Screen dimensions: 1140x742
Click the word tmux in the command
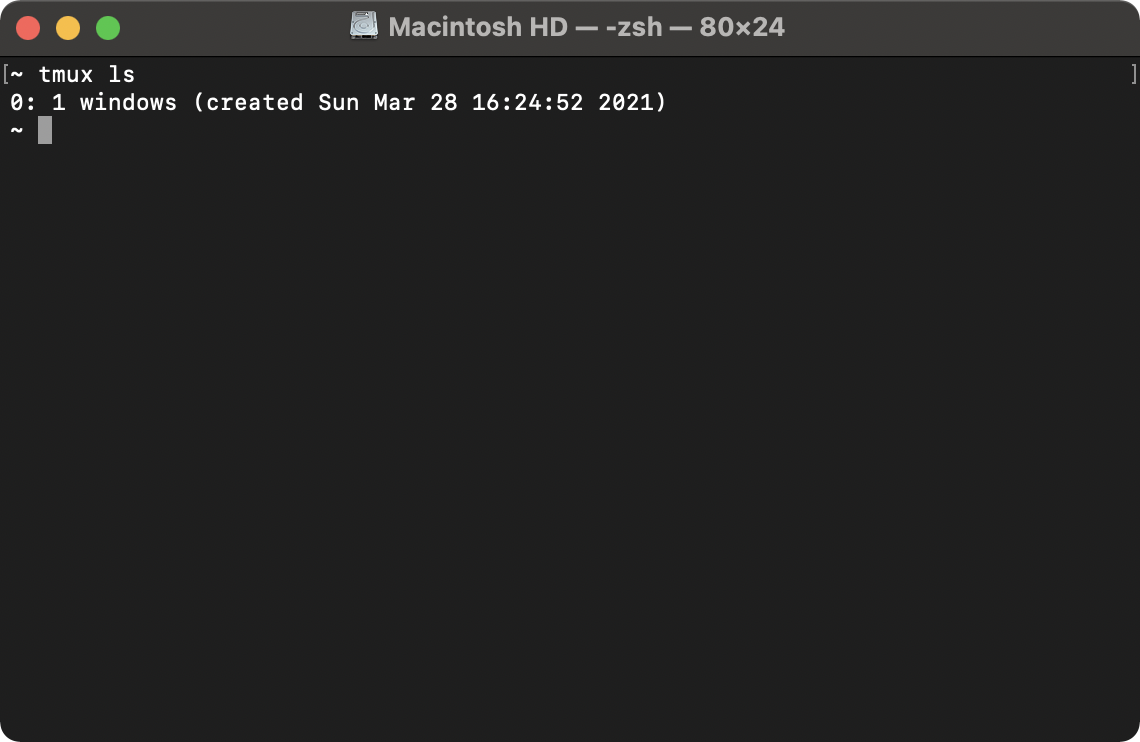(66, 74)
